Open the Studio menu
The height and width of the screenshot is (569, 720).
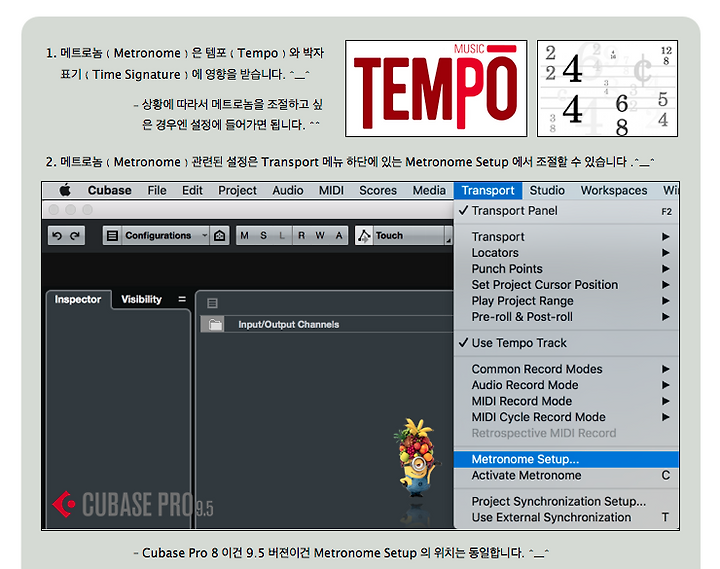pos(547,190)
